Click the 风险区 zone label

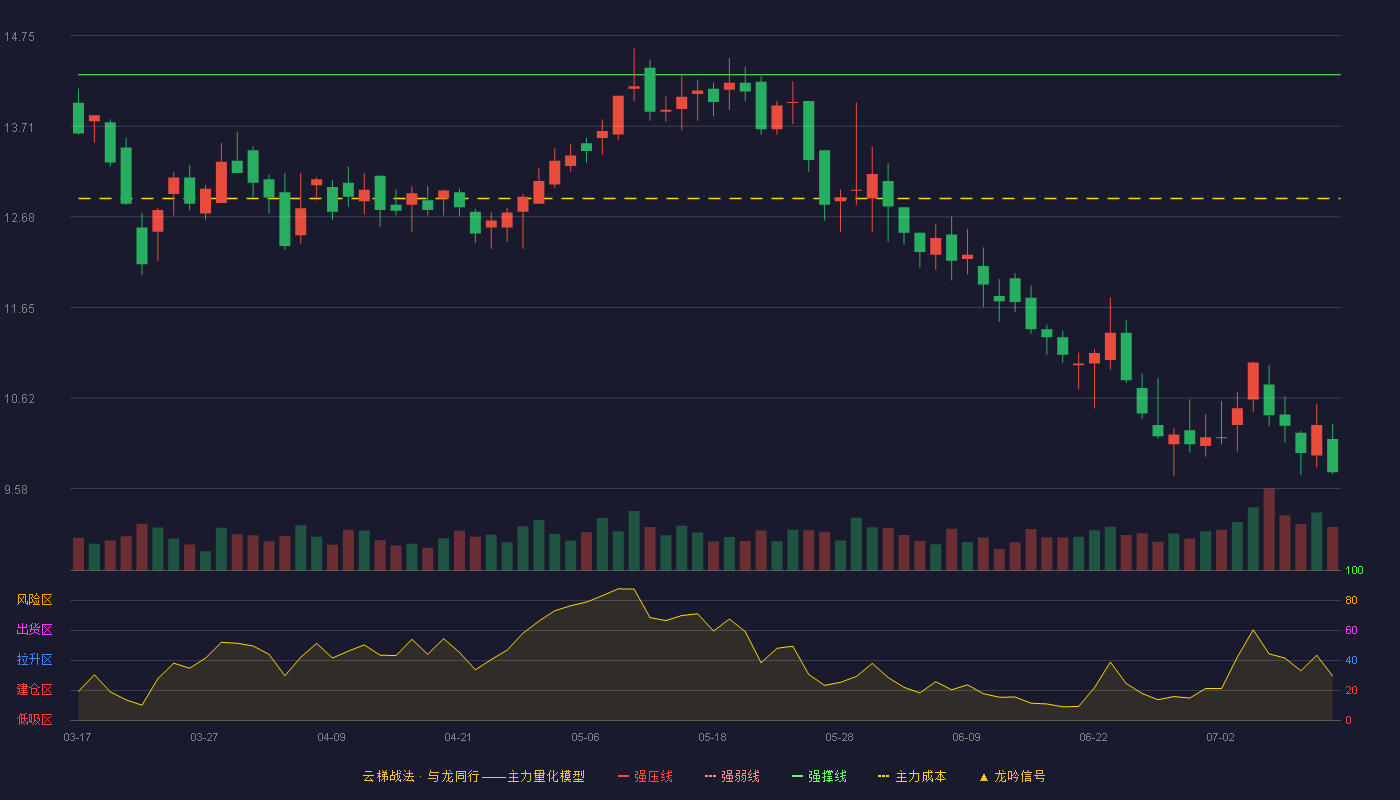pos(34,600)
